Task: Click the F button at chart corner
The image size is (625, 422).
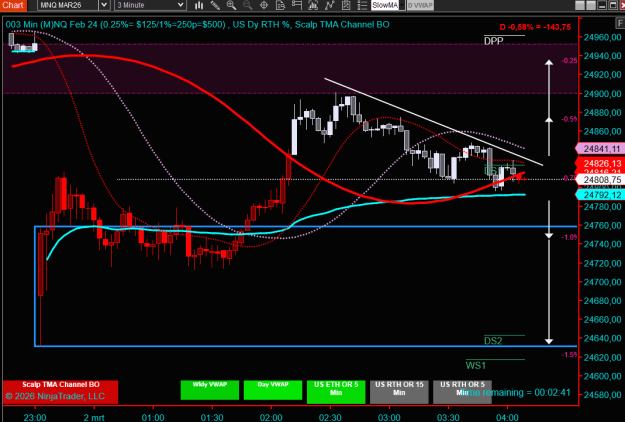Action: 620,24
